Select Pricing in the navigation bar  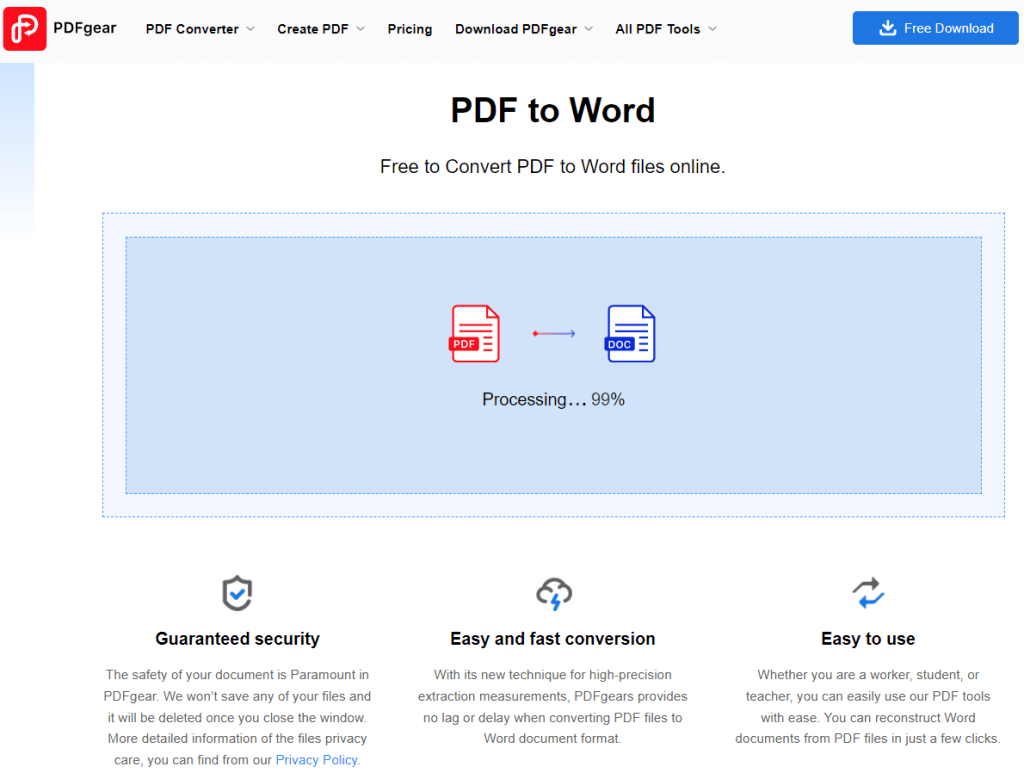click(410, 29)
